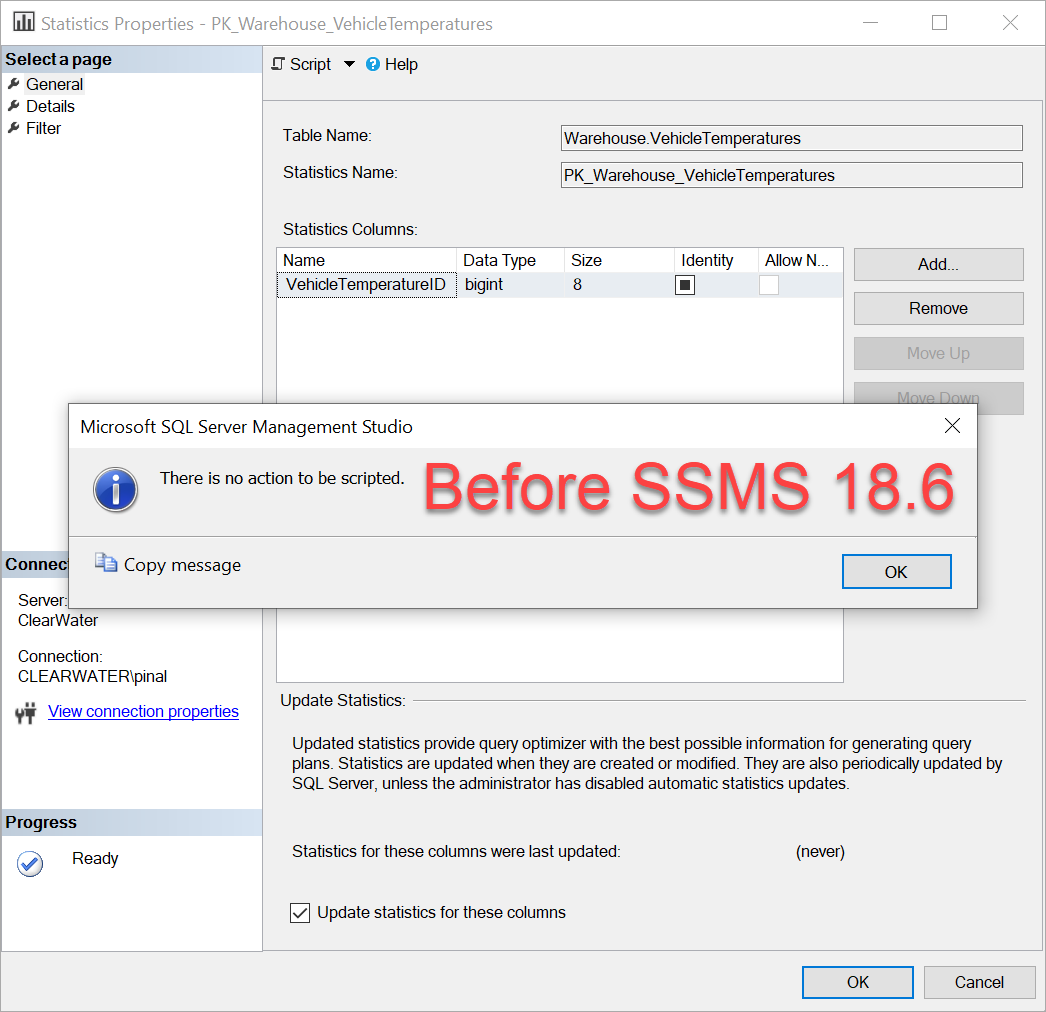Click the Copy message icon
1046x1012 pixels.
coord(105,564)
